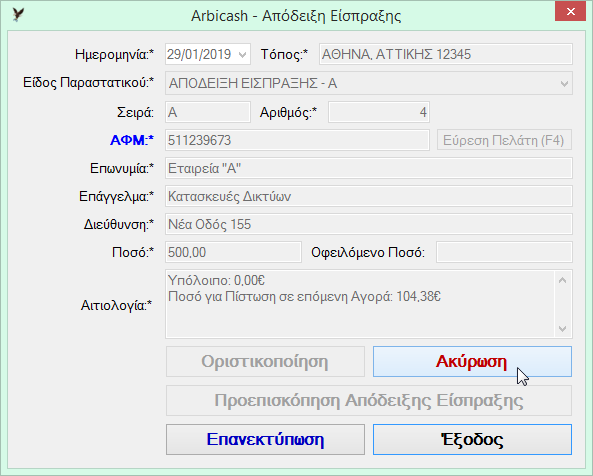Viewport: 593px width, 476px height.
Task: Click the ΑΦΜ field containing 511239673
Action: [x=297, y=140]
